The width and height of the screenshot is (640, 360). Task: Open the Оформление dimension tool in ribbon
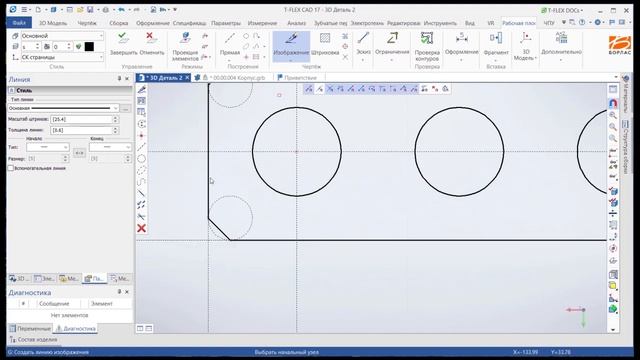click(462, 46)
